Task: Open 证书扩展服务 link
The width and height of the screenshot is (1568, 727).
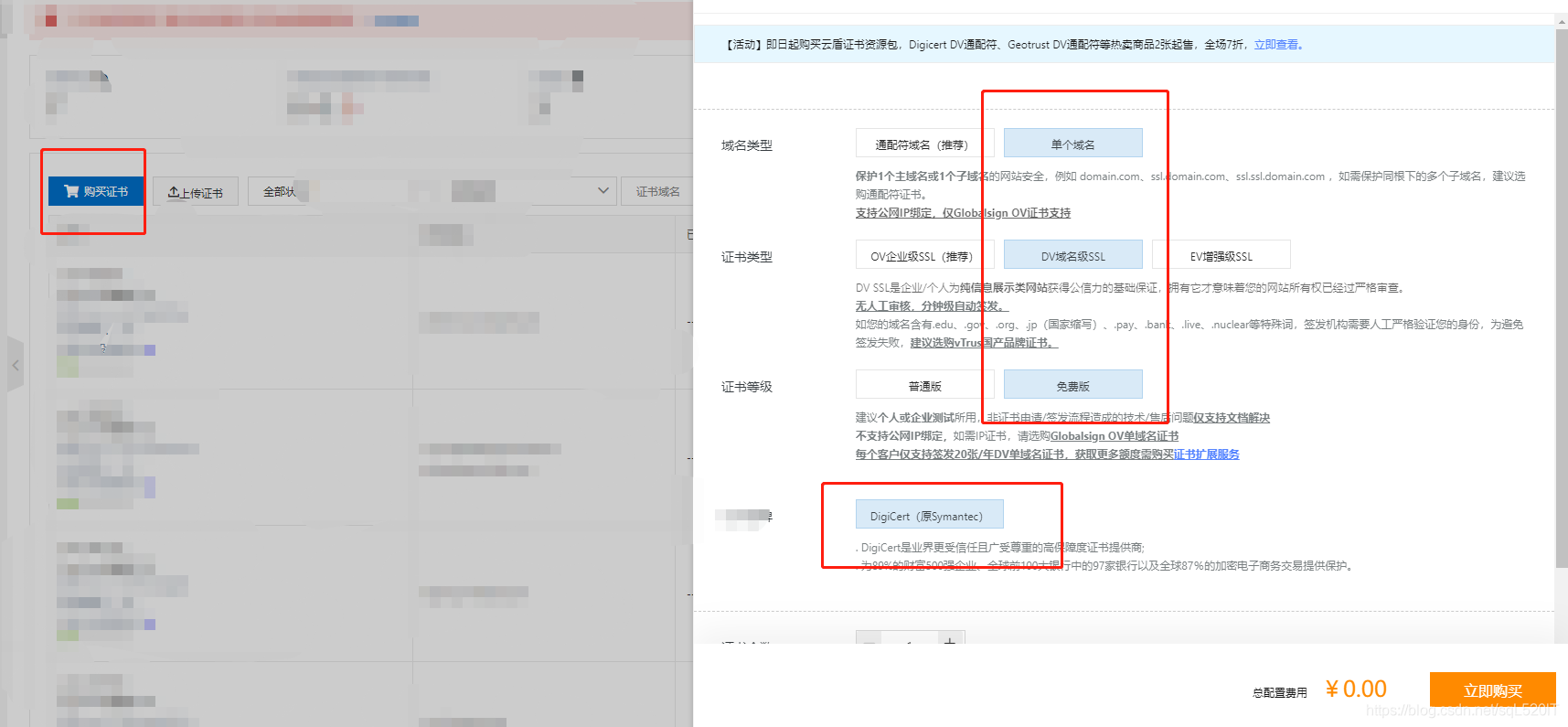Action: point(1207,454)
